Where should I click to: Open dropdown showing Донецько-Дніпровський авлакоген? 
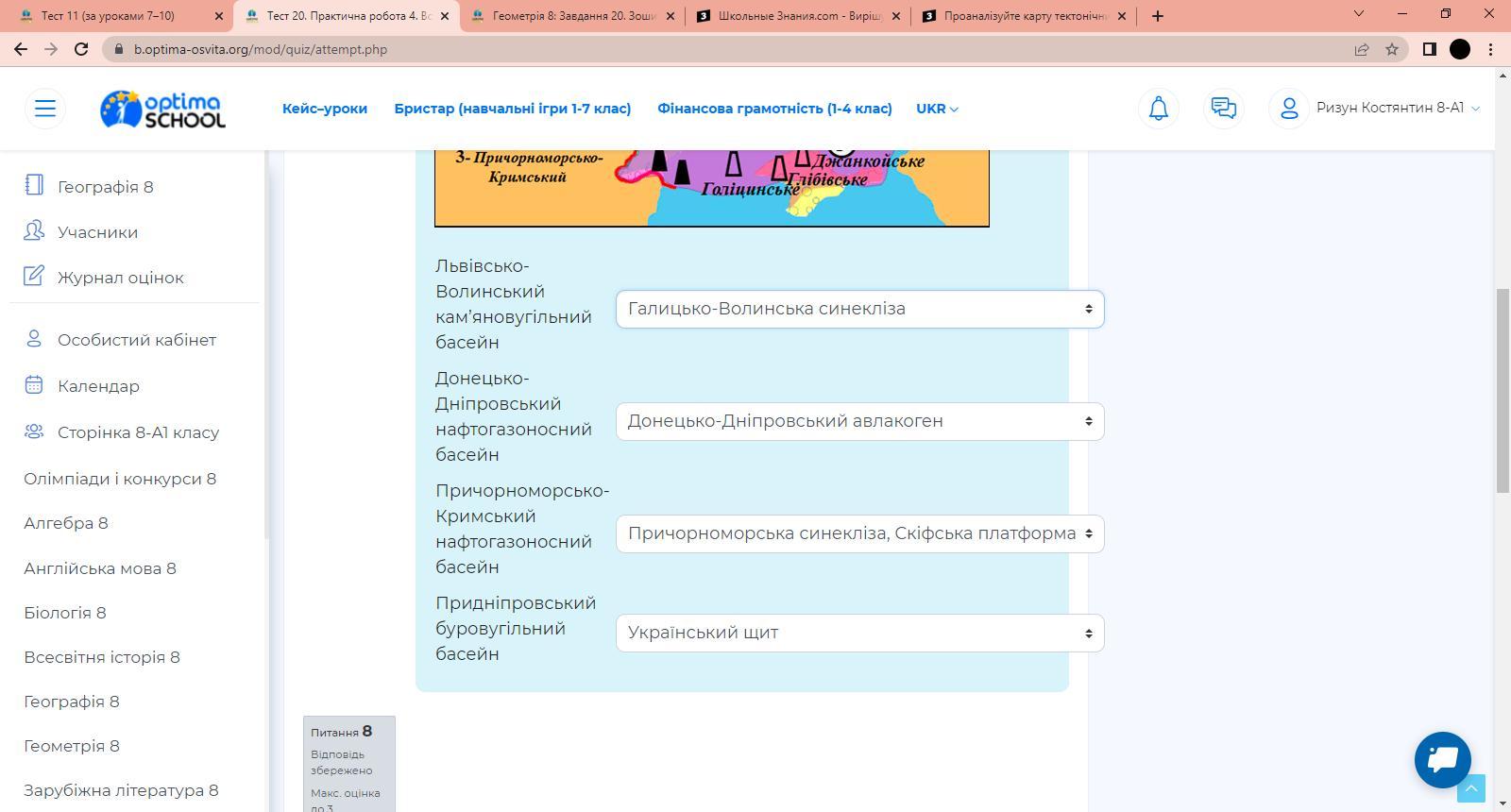(x=859, y=421)
